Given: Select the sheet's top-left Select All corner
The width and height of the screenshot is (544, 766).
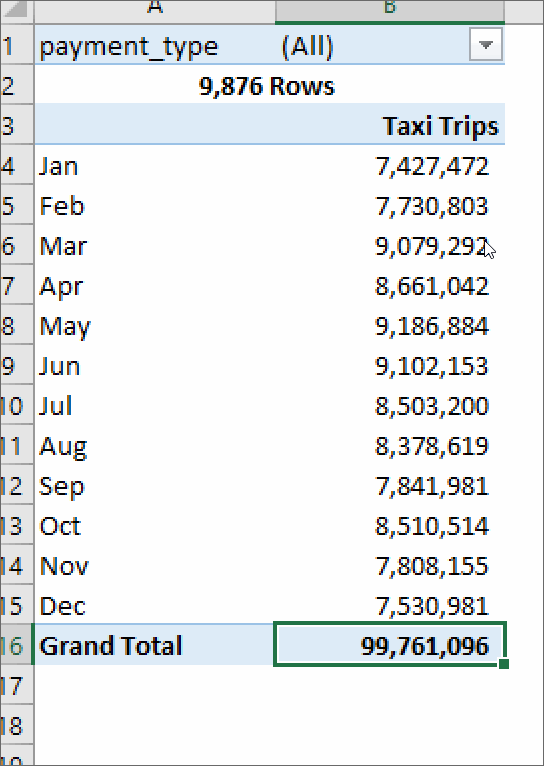Looking at the screenshot, I should [17, 11].
